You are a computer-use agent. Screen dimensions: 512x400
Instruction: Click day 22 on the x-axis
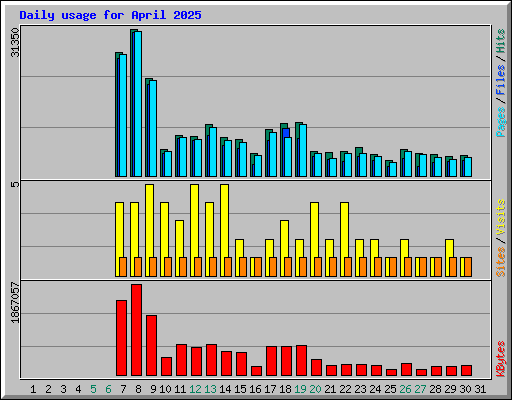[345, 389]
